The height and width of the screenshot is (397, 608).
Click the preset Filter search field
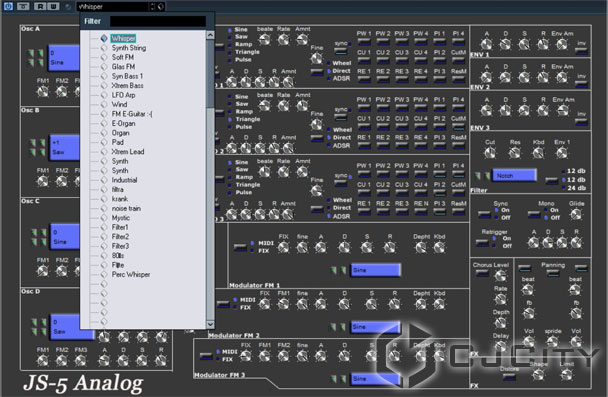tap(158, 21)
